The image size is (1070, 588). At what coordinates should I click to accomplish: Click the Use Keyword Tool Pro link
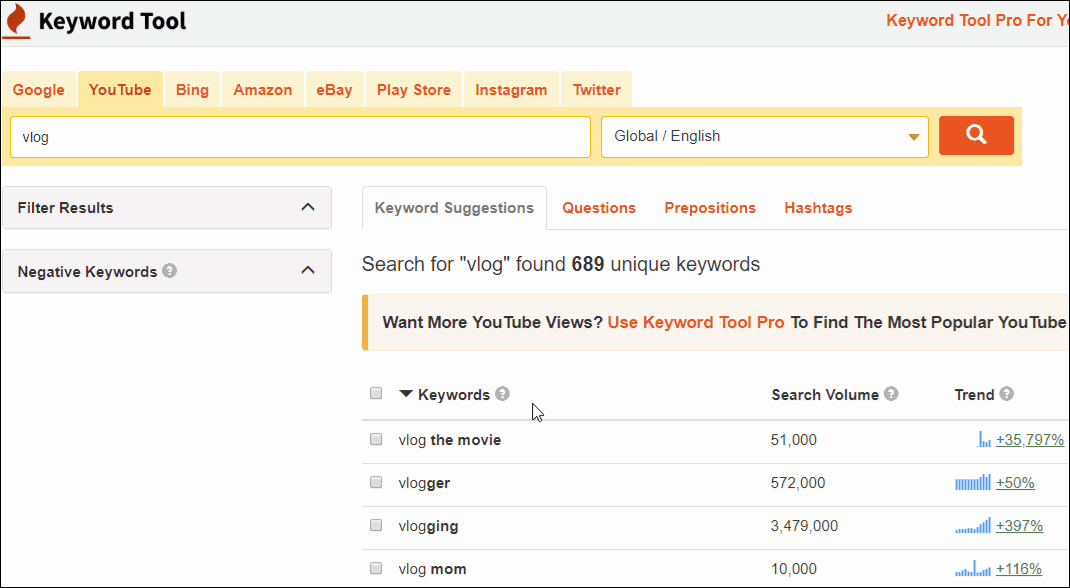[x=696, y=322]
